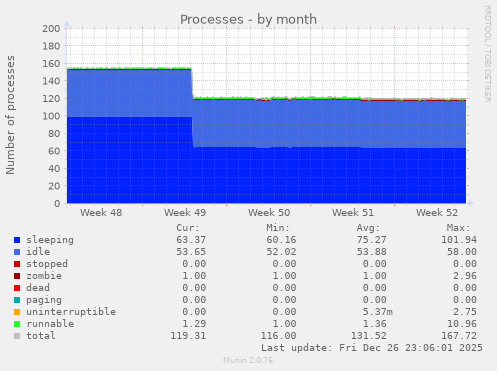Click uninterruptible maximum value 2.75
This screenshot has width=497, height=371.
[465, 312]
